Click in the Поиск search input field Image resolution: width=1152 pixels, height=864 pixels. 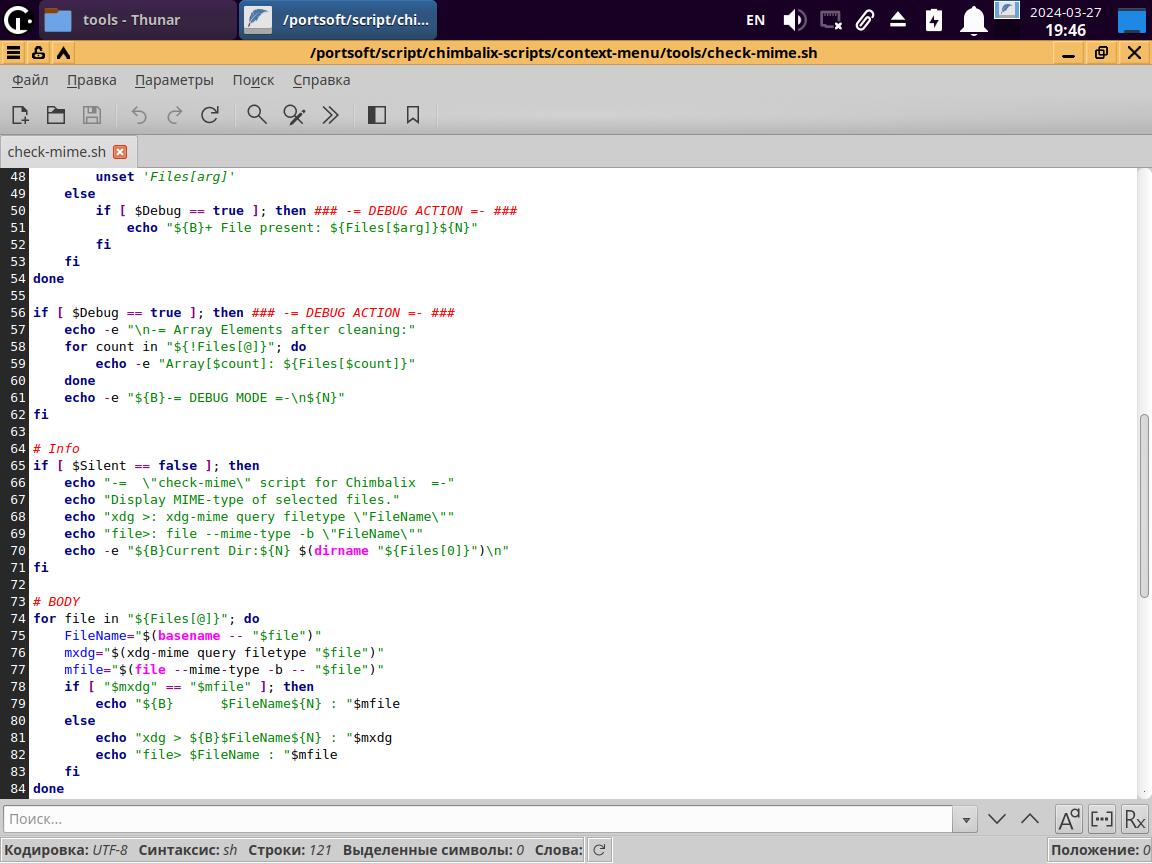tap(478, 819)
